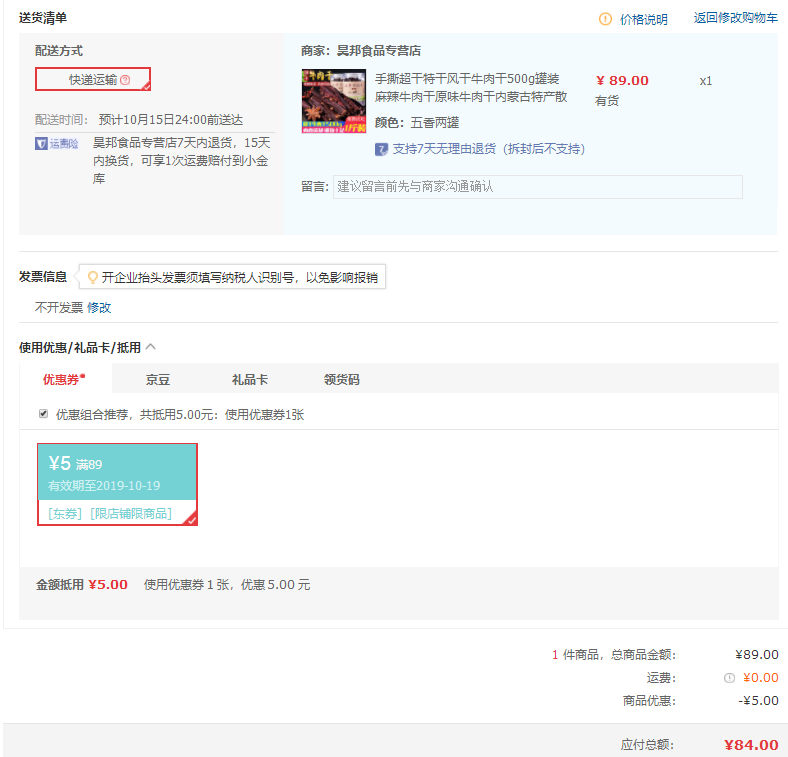Switch to the 礼品卡 tab

250,380
